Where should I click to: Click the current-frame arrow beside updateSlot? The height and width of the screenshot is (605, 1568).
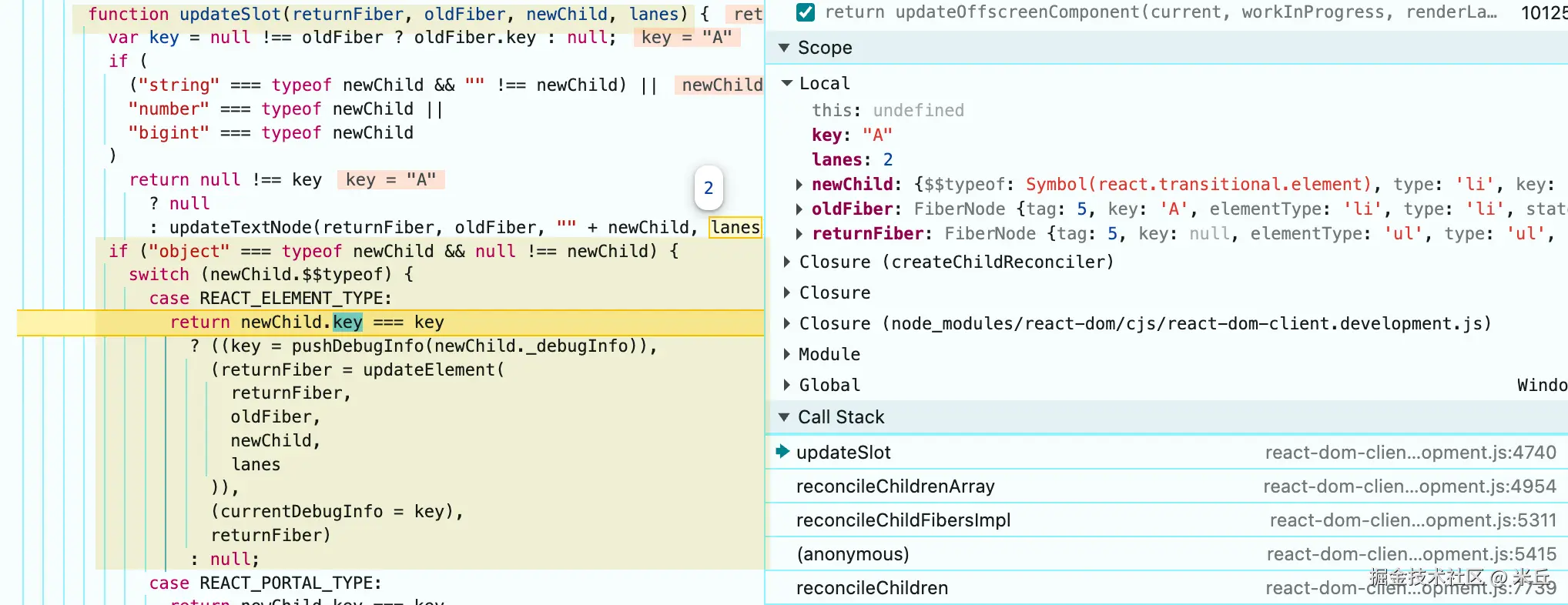(782, 452)
